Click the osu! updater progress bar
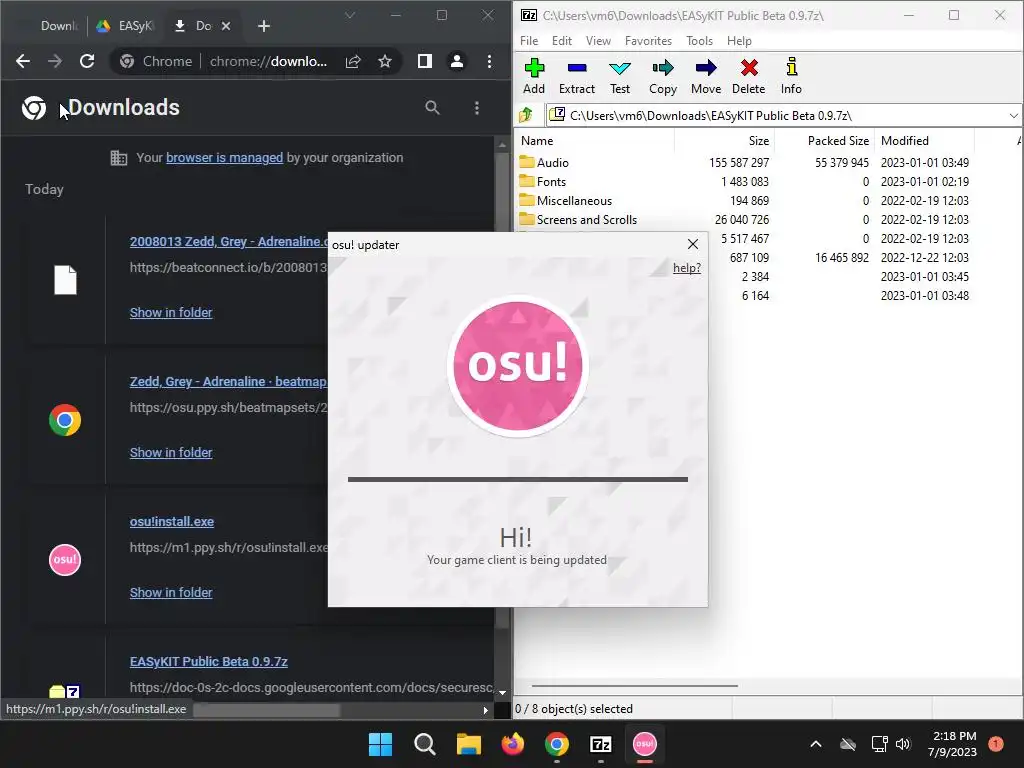 pyautogui.click(x=518, y=479)
